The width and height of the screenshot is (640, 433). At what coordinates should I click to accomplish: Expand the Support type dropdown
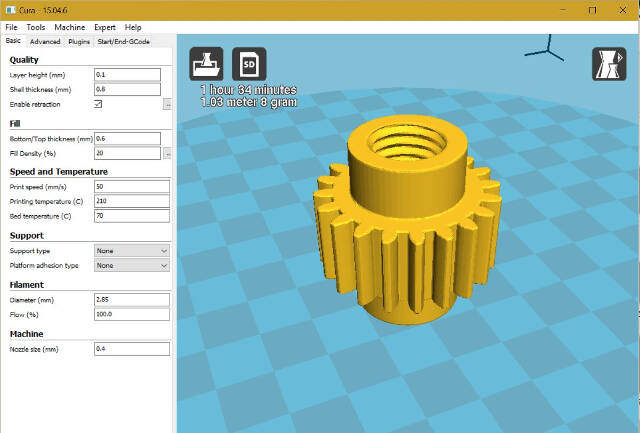pyautogui.click(x=132, y=251)
